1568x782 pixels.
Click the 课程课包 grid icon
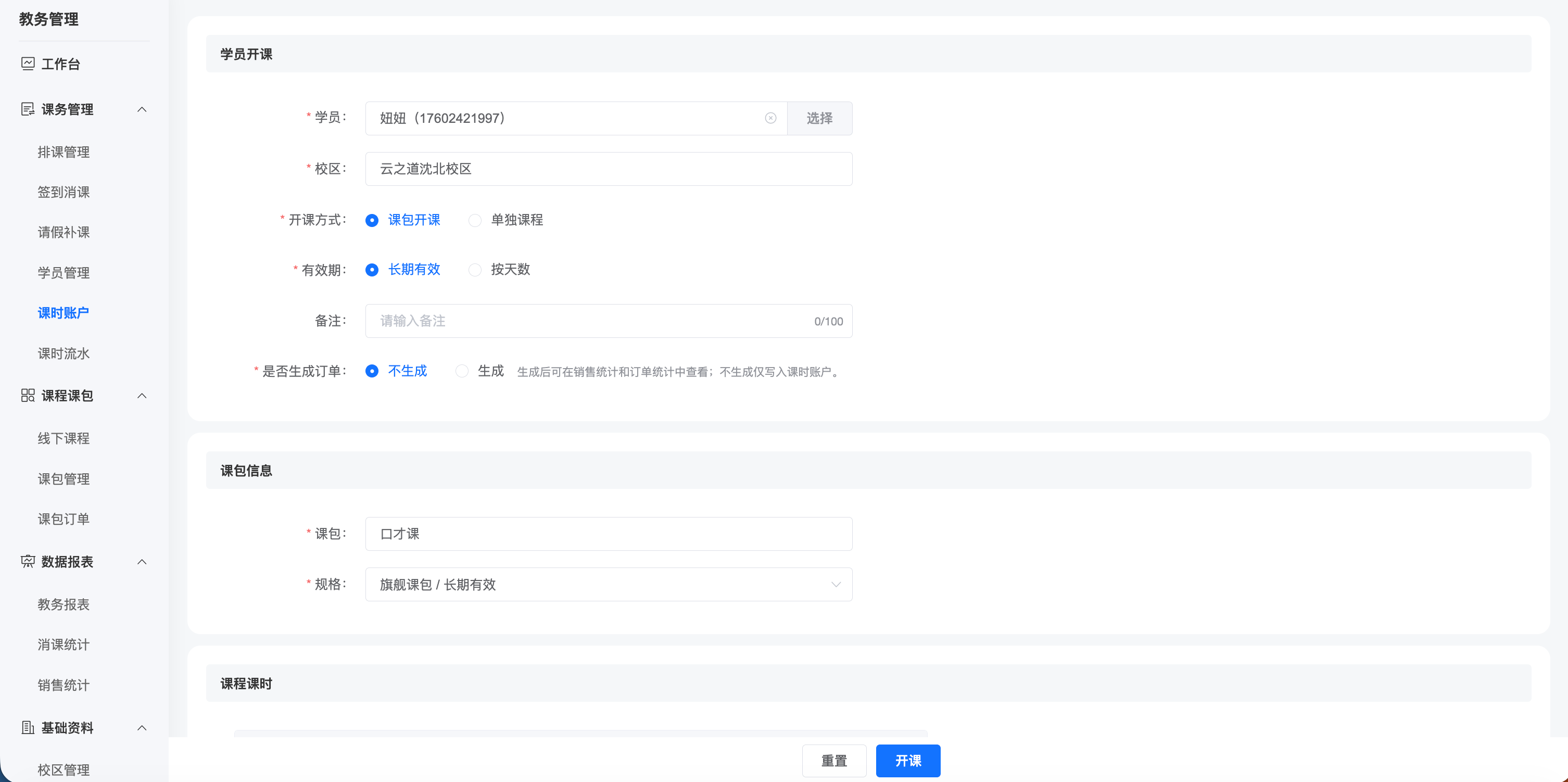pyautogui.click(x=28, y=396)
